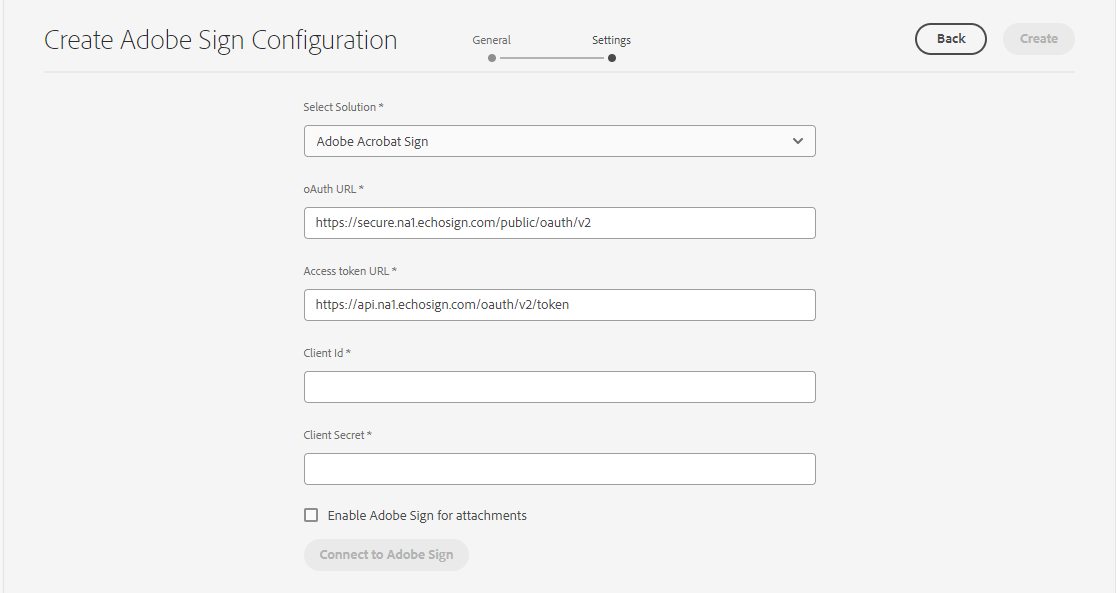Switch to the Settings step
The width and height of the screenshot is (1116, 593).
(611, 40)
